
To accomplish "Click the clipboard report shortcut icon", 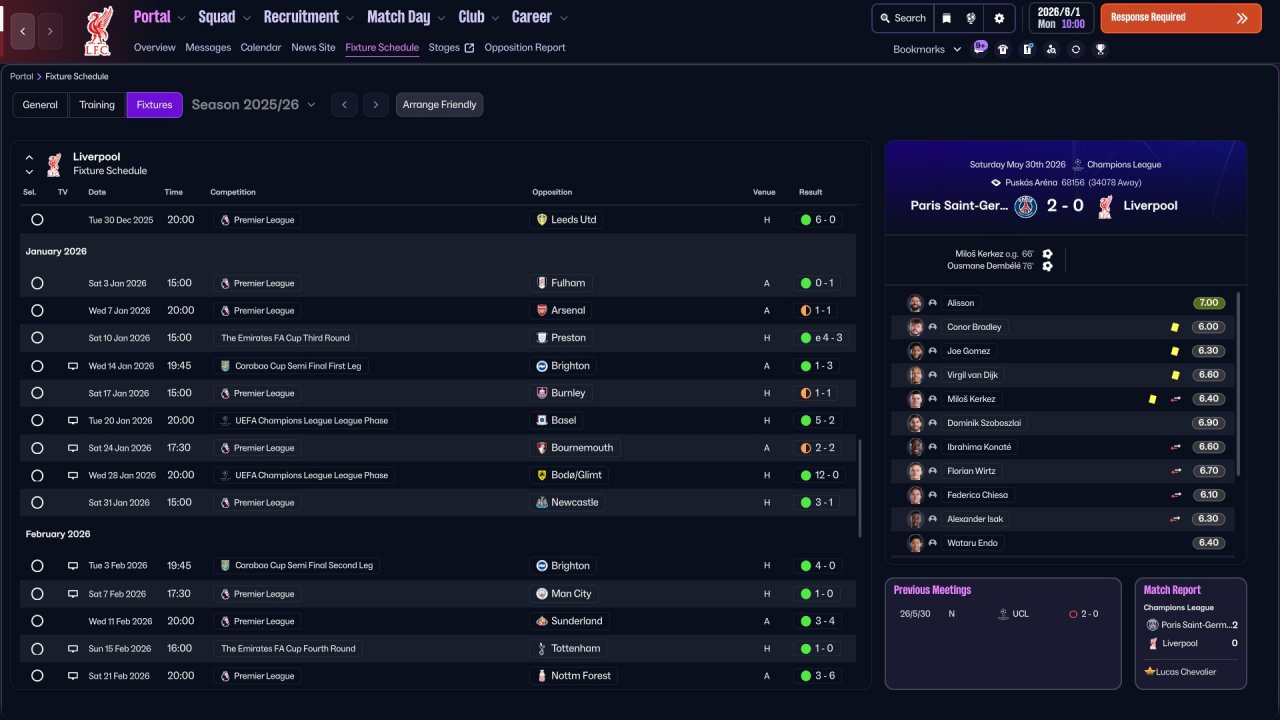I will [x=1027, y=49].
